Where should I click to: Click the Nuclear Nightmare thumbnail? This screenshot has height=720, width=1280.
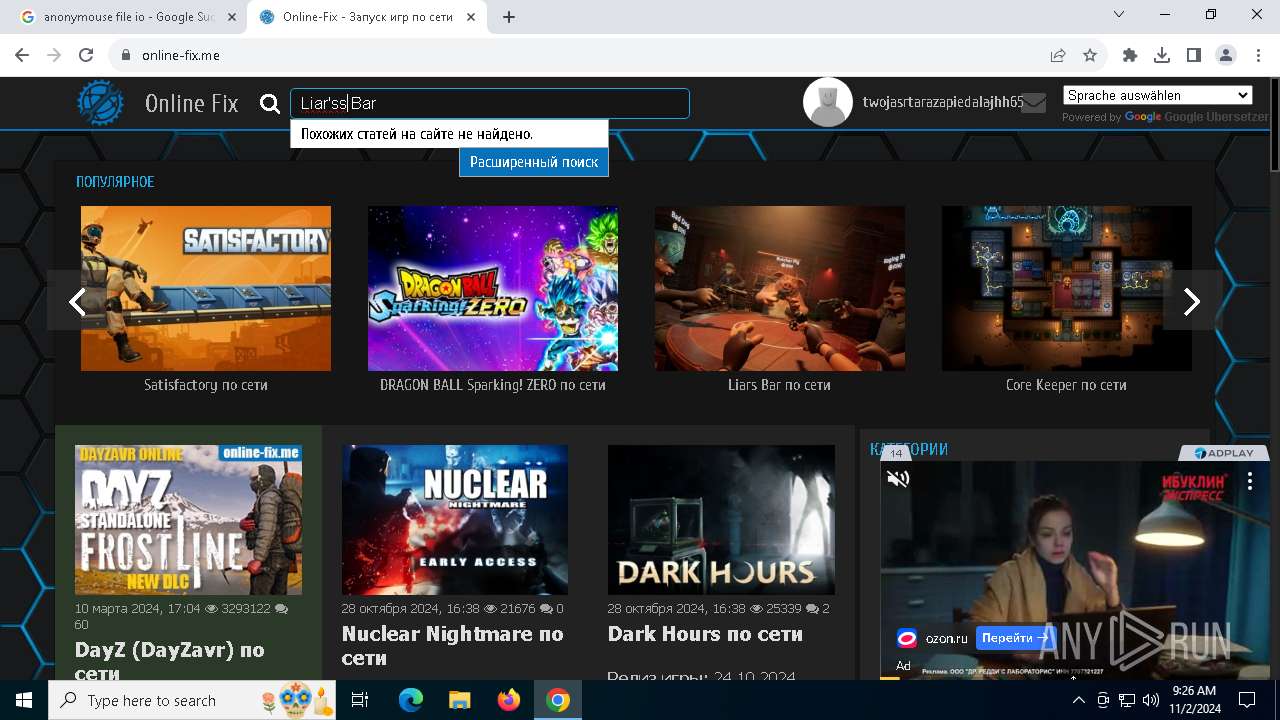[455, 520]
